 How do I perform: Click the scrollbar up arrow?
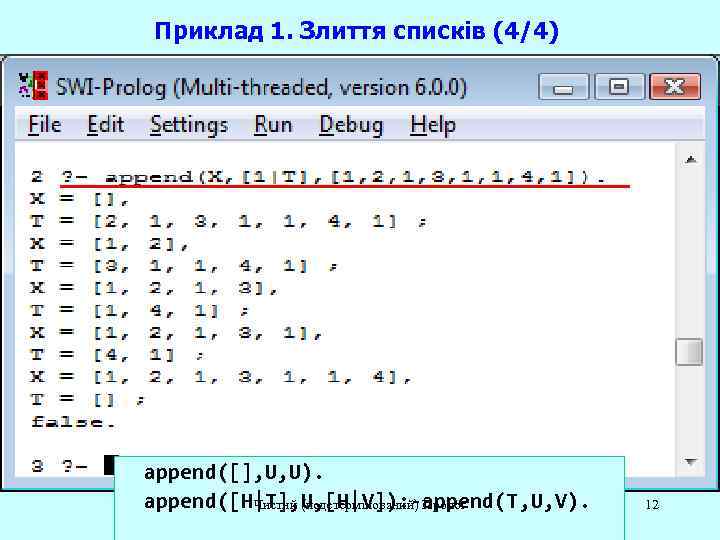[x=690, y=159]
